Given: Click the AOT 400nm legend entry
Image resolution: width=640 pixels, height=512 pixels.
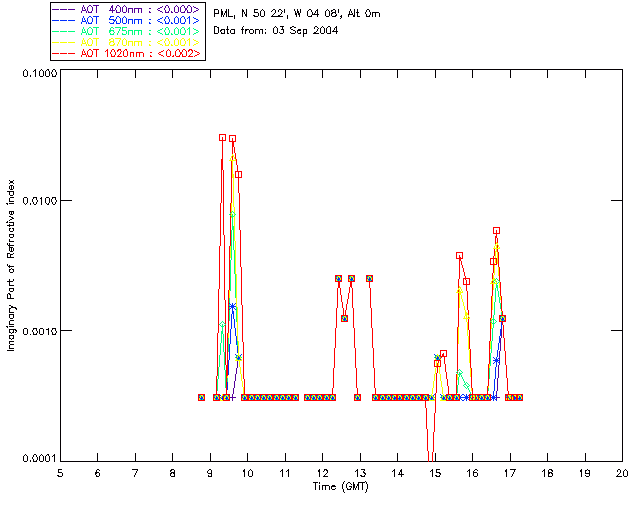Looking at the screenshot, I should pyautogui.click(x=127, y=9).
